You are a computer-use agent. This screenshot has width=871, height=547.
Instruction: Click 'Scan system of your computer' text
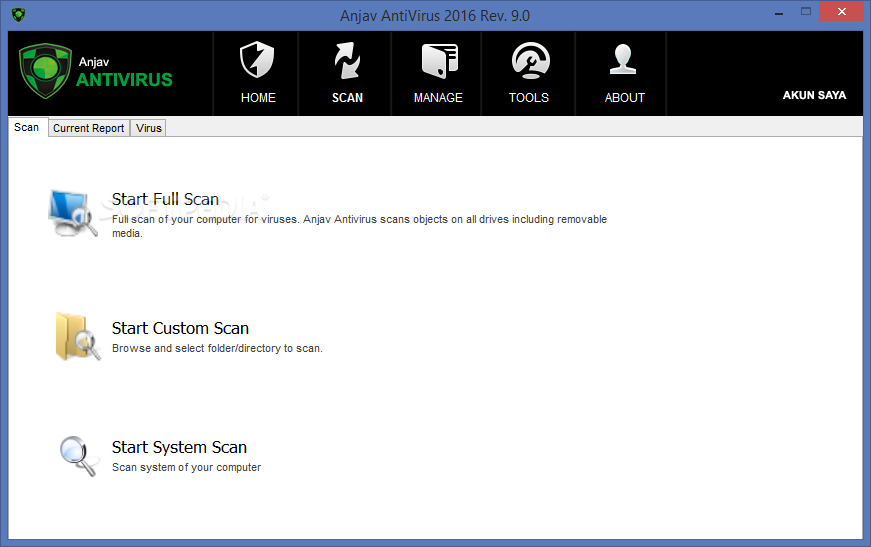[186, 467]
